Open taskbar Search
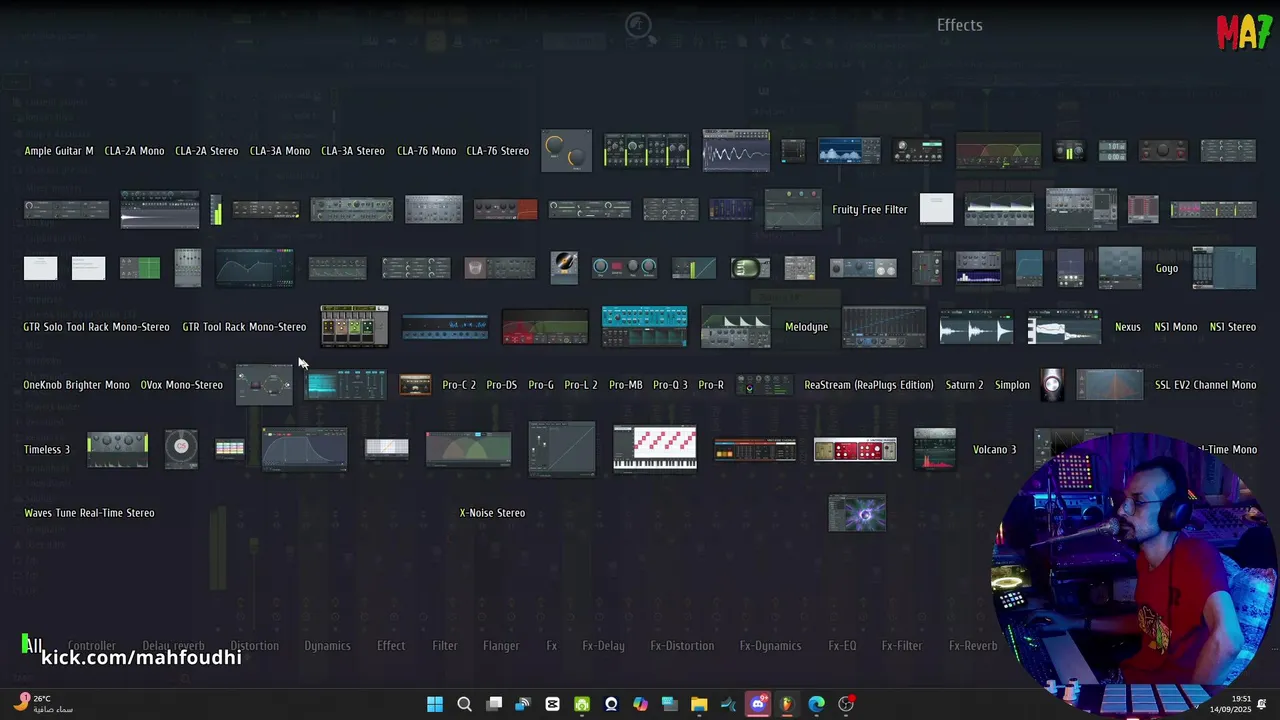Image resolution: width=1280 pixels, height=720 pixels. [x=464, y=704]
